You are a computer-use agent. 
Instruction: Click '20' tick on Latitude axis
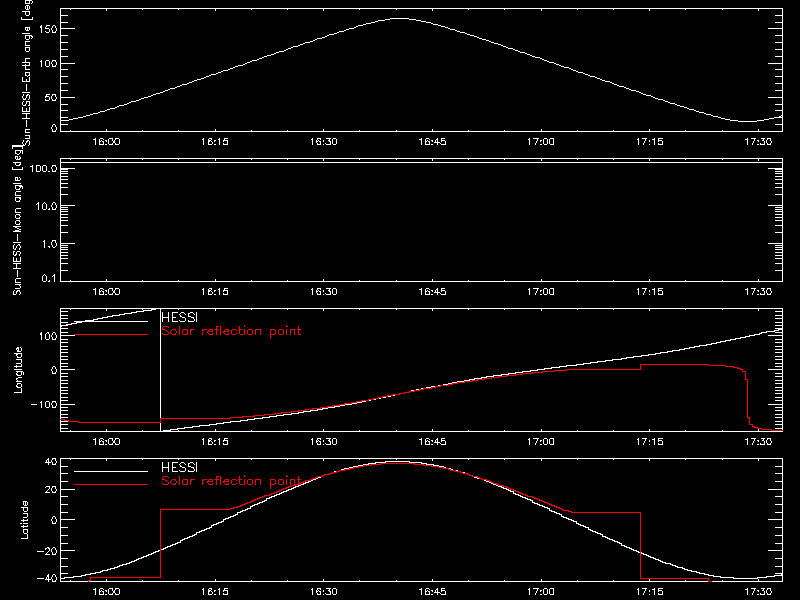point(51,490)
